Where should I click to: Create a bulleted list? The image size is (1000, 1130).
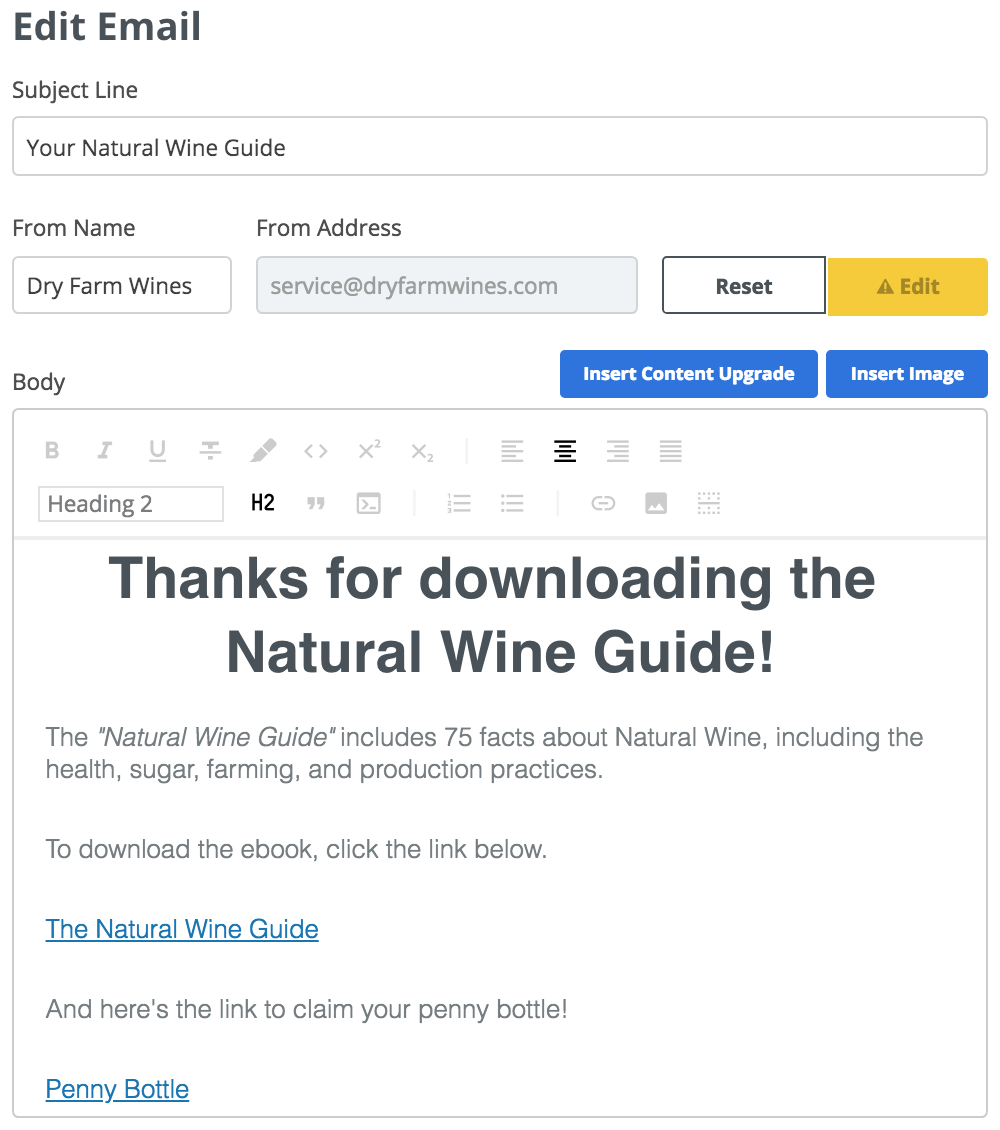pyautogui.click(x=512, y=503)
